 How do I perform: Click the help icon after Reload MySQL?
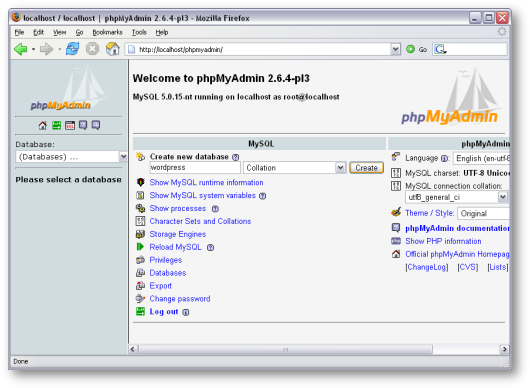coord(210,248)
